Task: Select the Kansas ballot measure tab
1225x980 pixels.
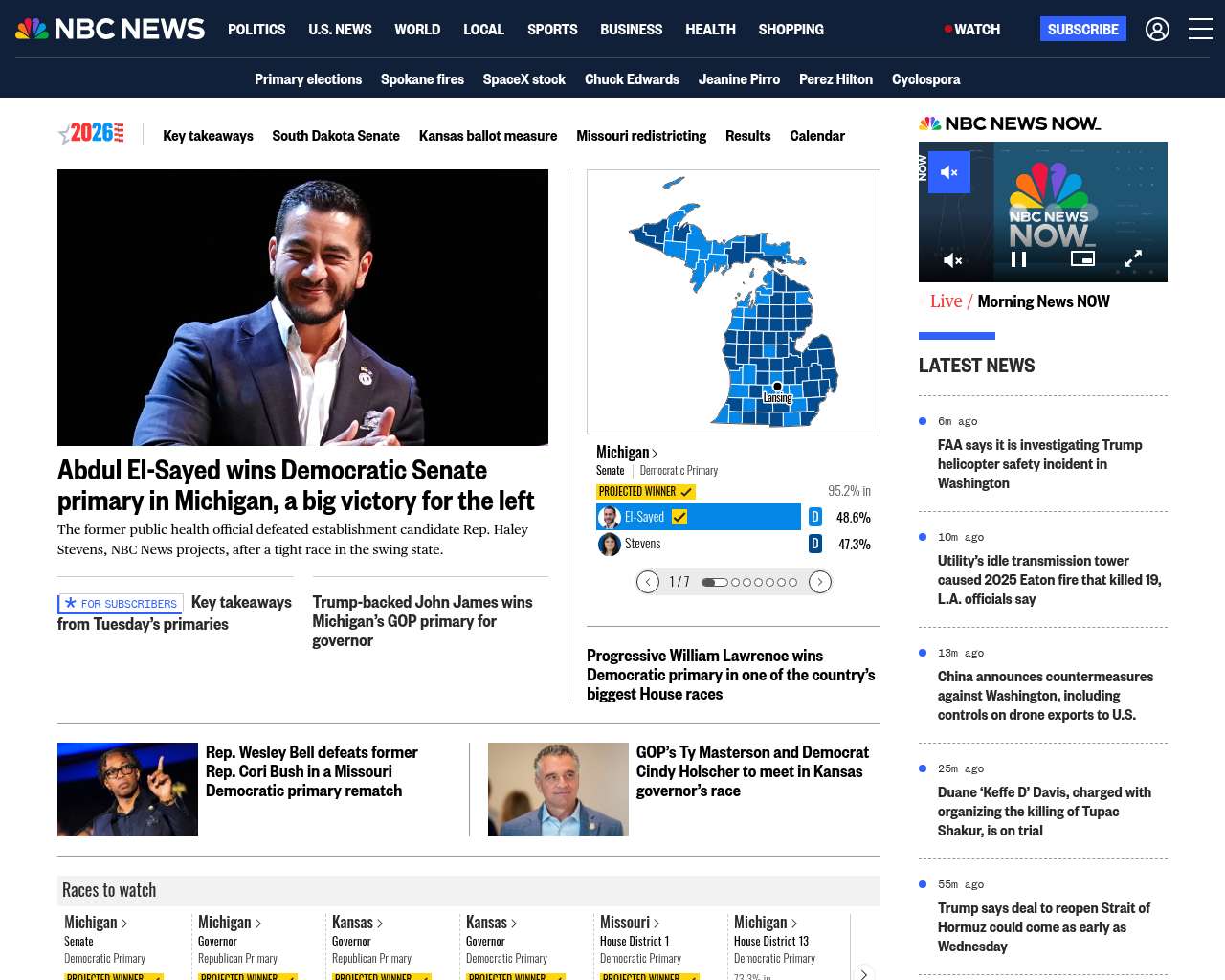Action: tap(488, 136)
